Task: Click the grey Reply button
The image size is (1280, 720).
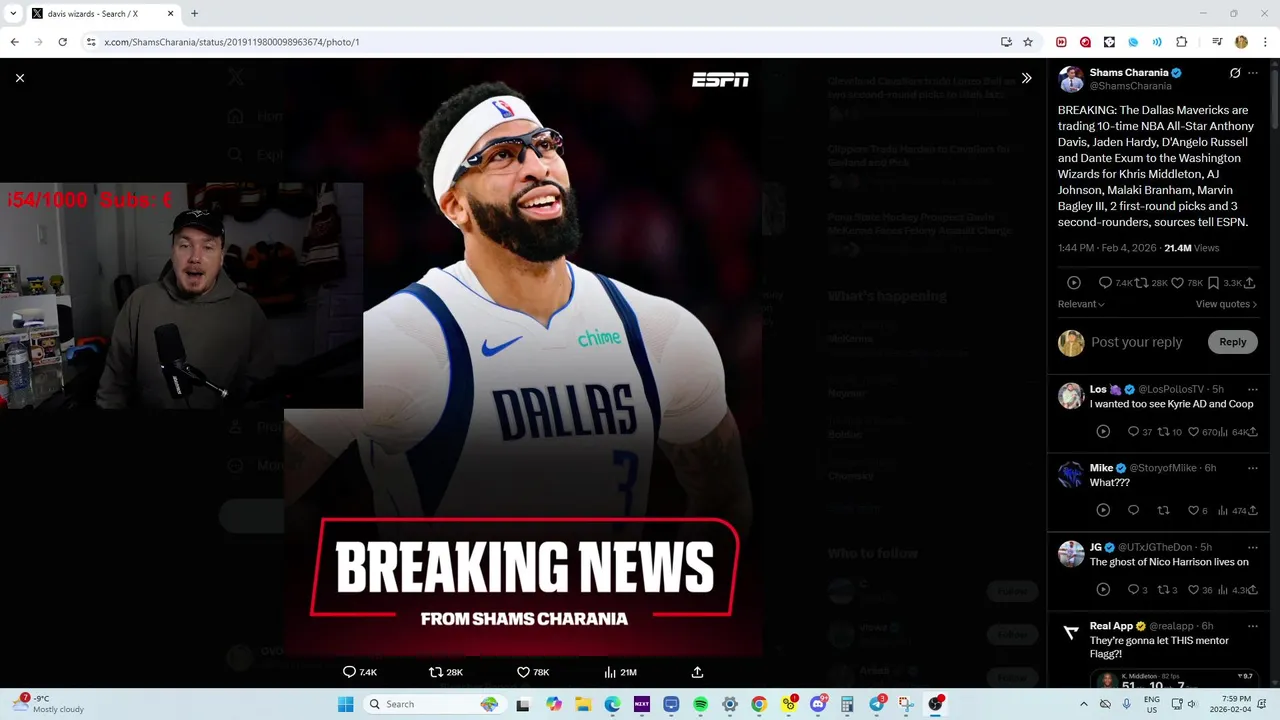Action: (x=1232, y=342)
